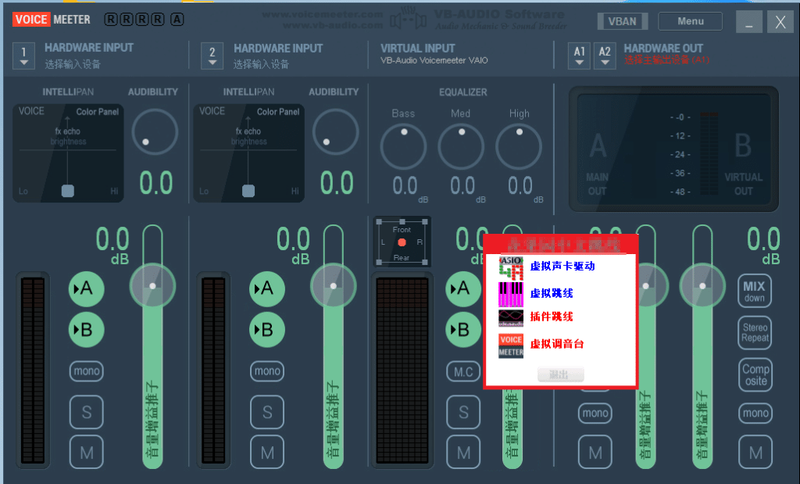Click 0.0 dB gain readout of Hardware Input 1
This screenshot has height=484, width=800.
click(x=113, y=245)
